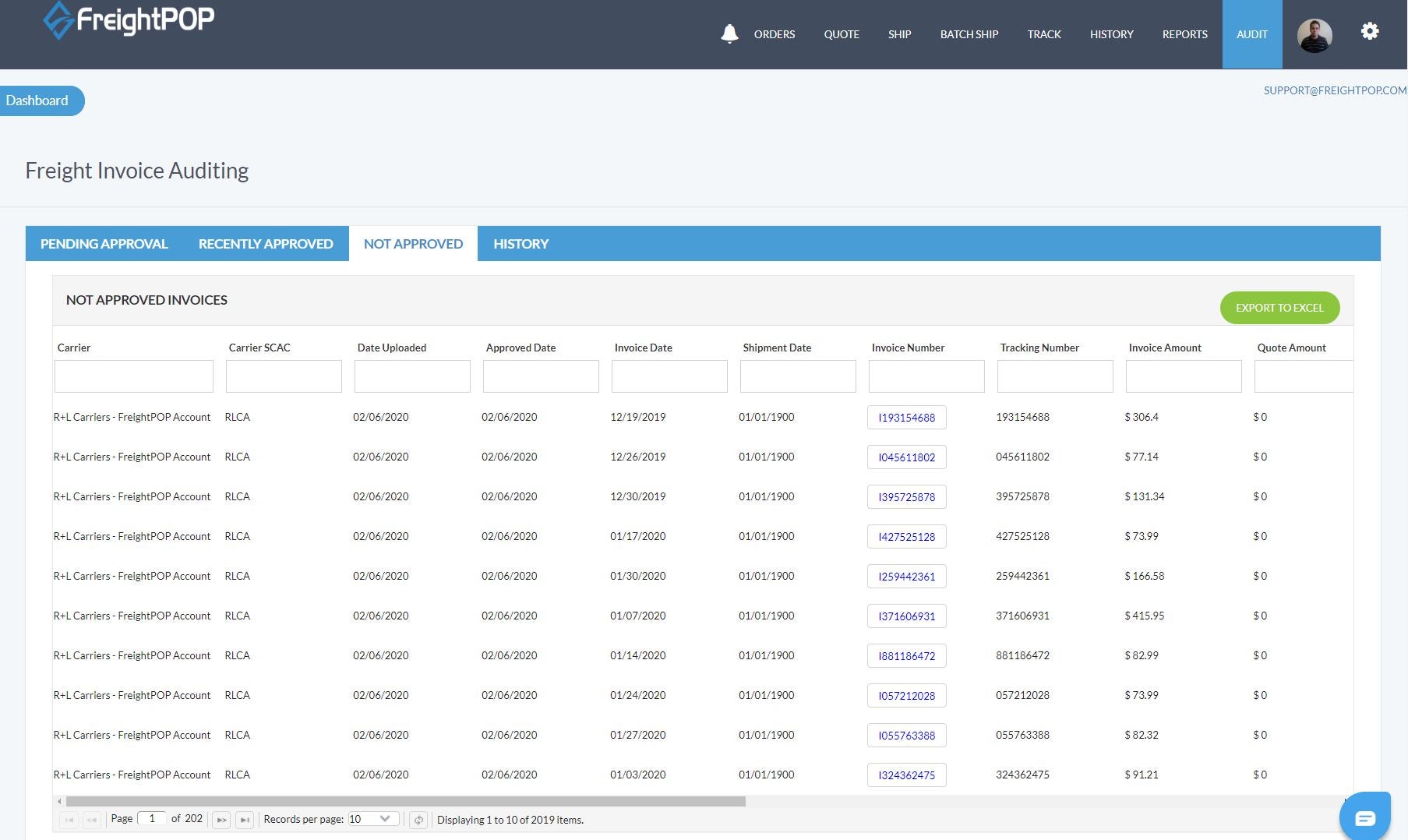Sort by Invoice Date column header
This screenshot has width=1408, height=840.
pos(643,348)
